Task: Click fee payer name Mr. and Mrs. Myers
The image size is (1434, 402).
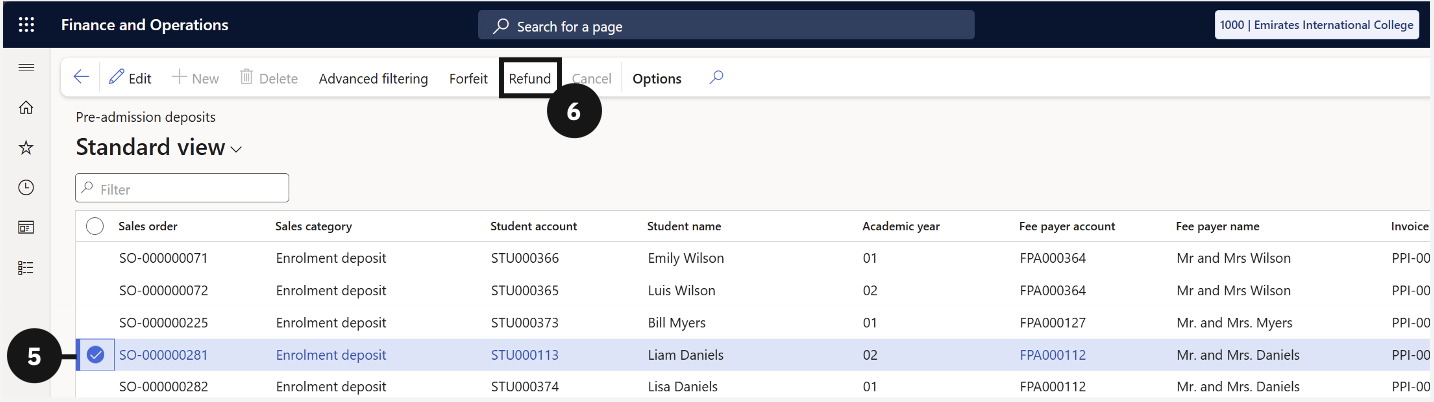Action: click(1234, 323)
